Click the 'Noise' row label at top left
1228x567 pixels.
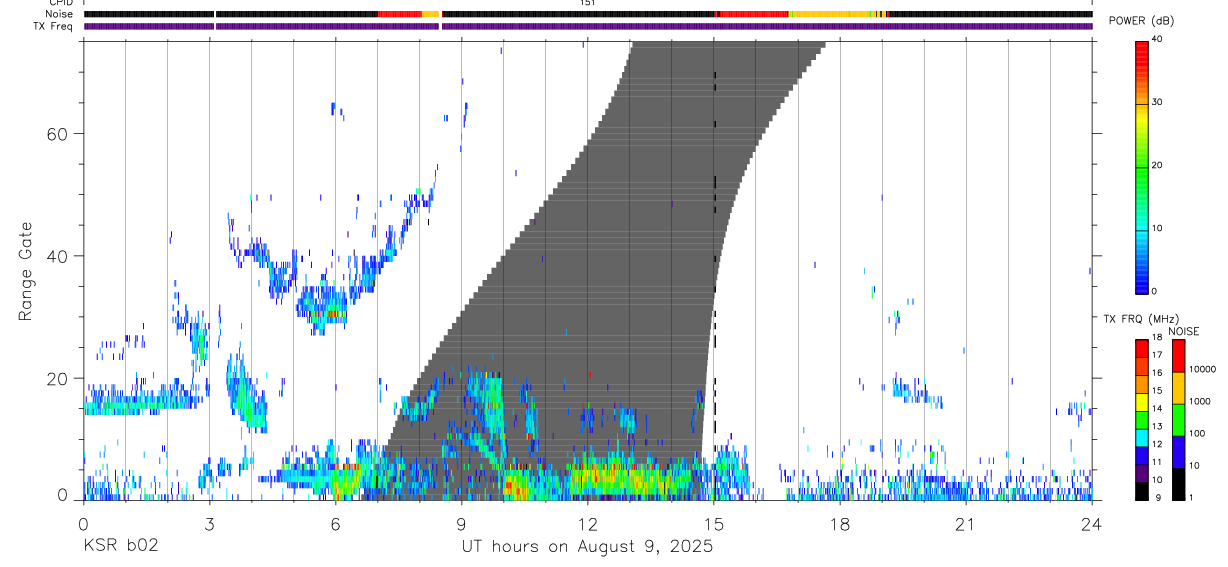[59, 14]
